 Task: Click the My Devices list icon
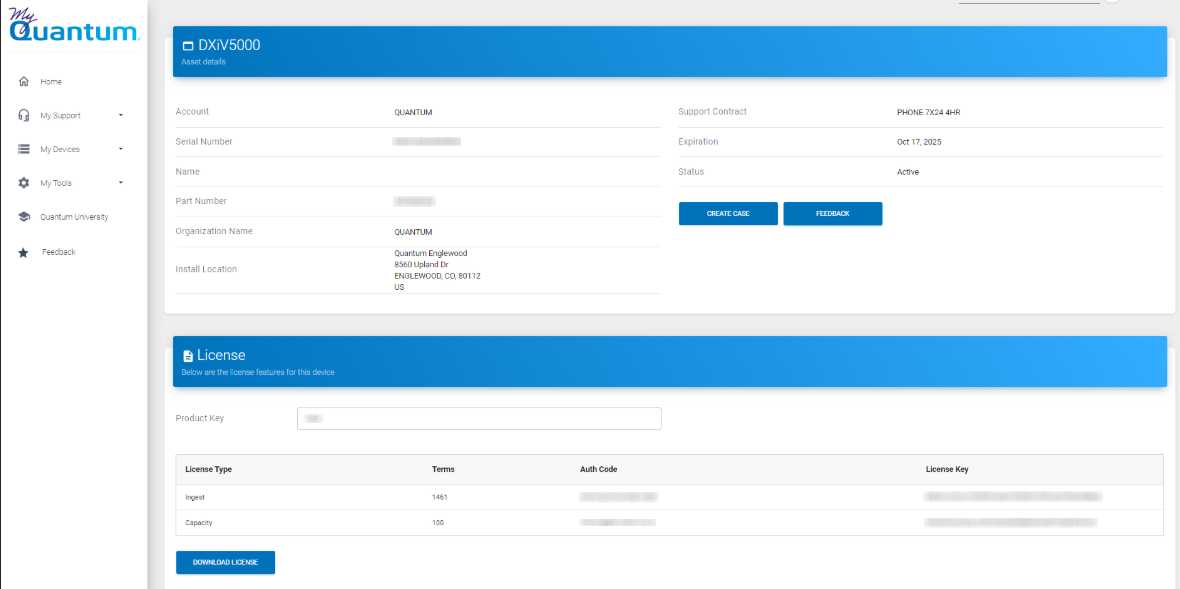[24, 150]
